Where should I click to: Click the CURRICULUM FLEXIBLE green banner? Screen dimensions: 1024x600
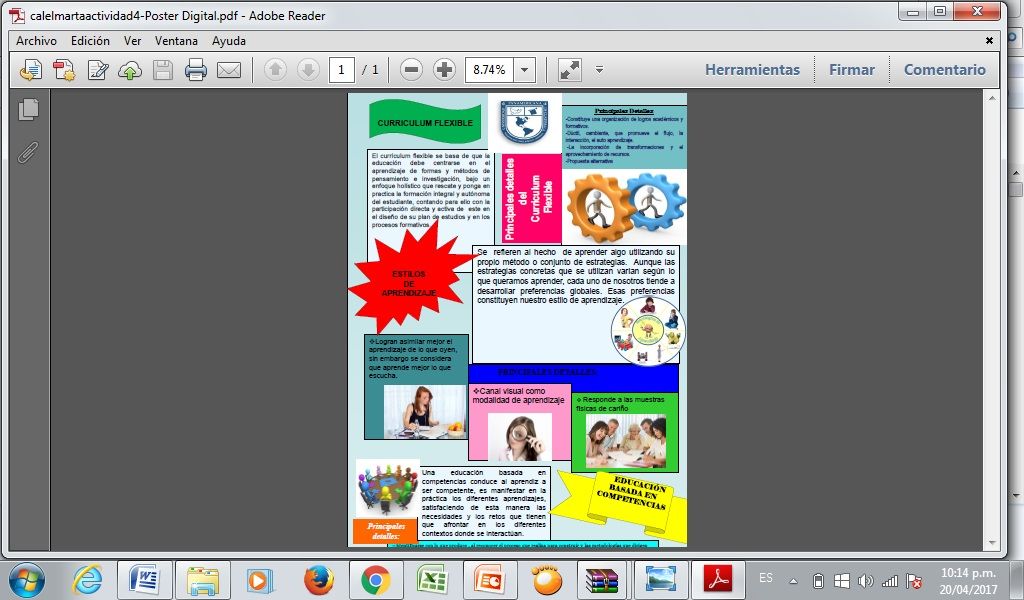click(x=424, y=120)
